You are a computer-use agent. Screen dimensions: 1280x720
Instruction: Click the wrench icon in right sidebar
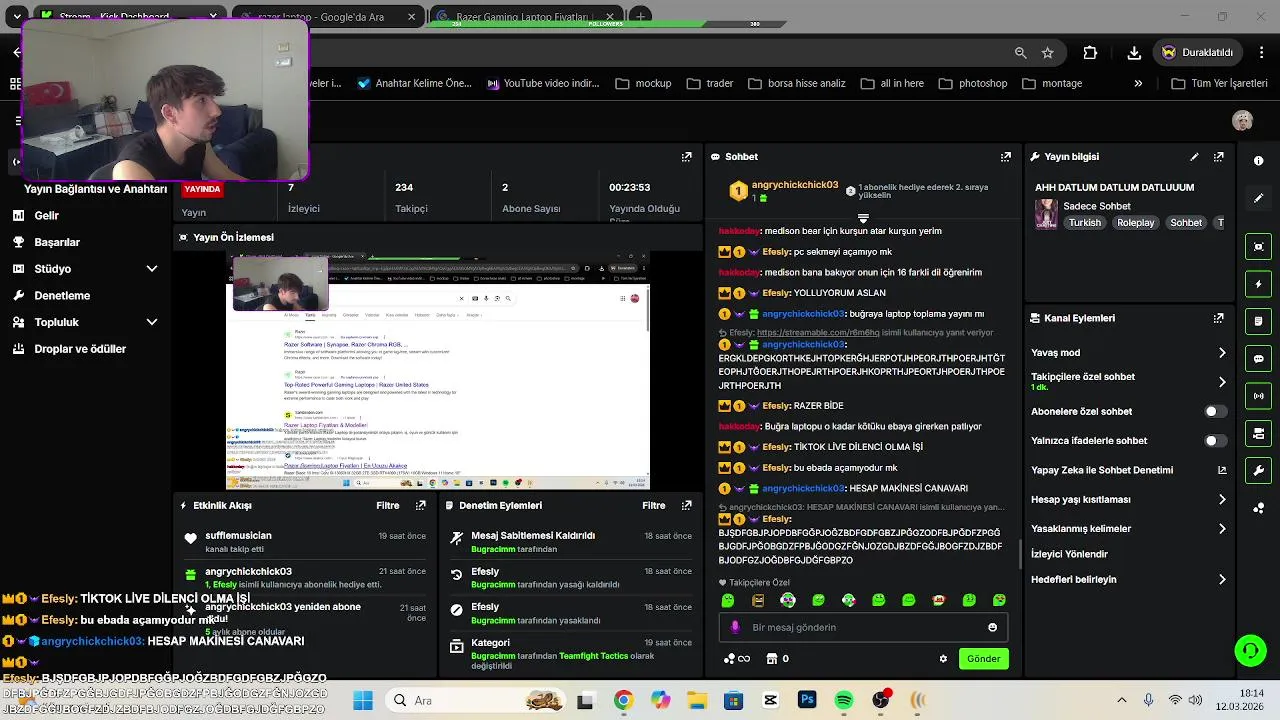[x=1258, y=470]
